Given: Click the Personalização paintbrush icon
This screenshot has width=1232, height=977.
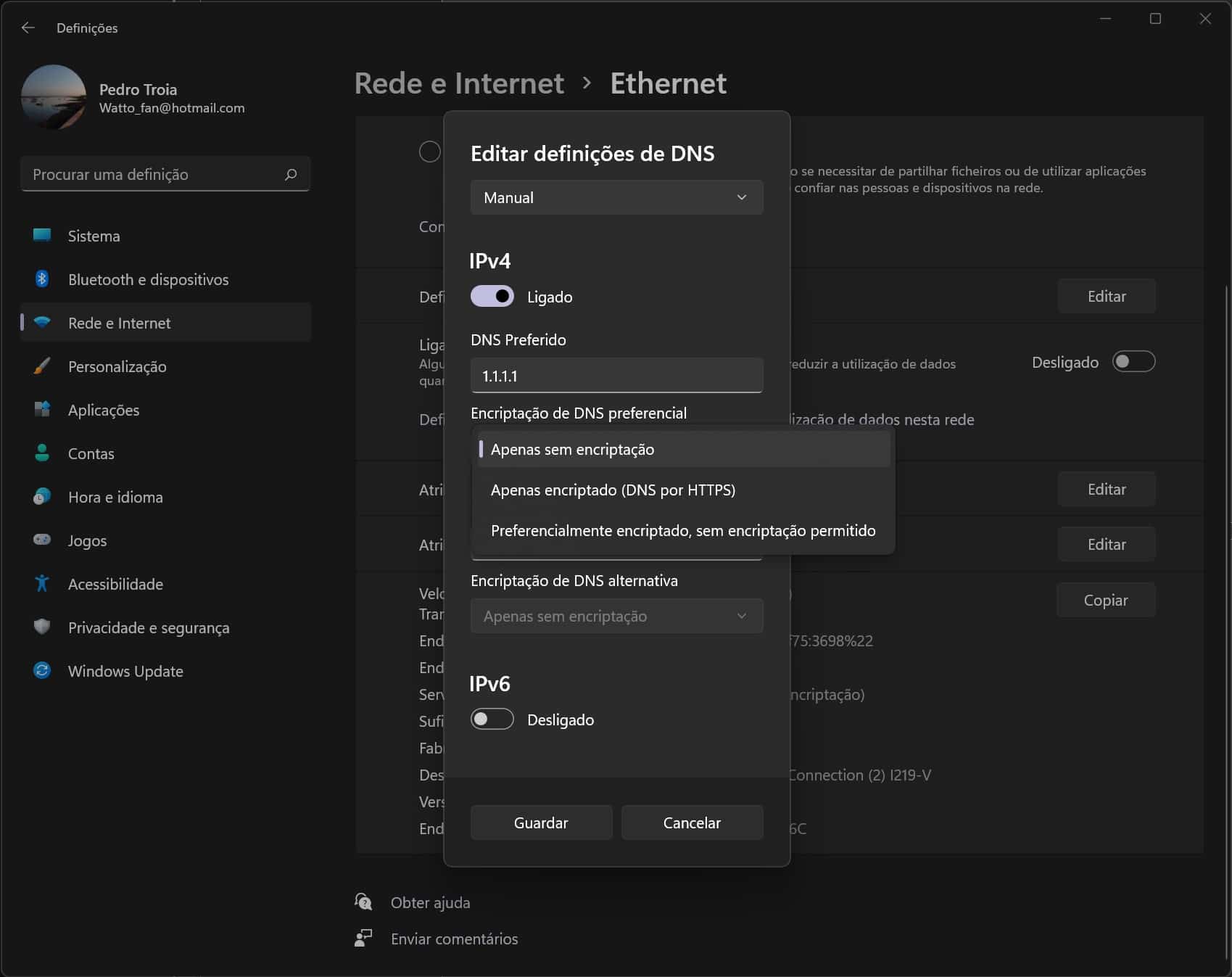Looking at the screenshot, I should pyautogui.click(x=42, y=366).
